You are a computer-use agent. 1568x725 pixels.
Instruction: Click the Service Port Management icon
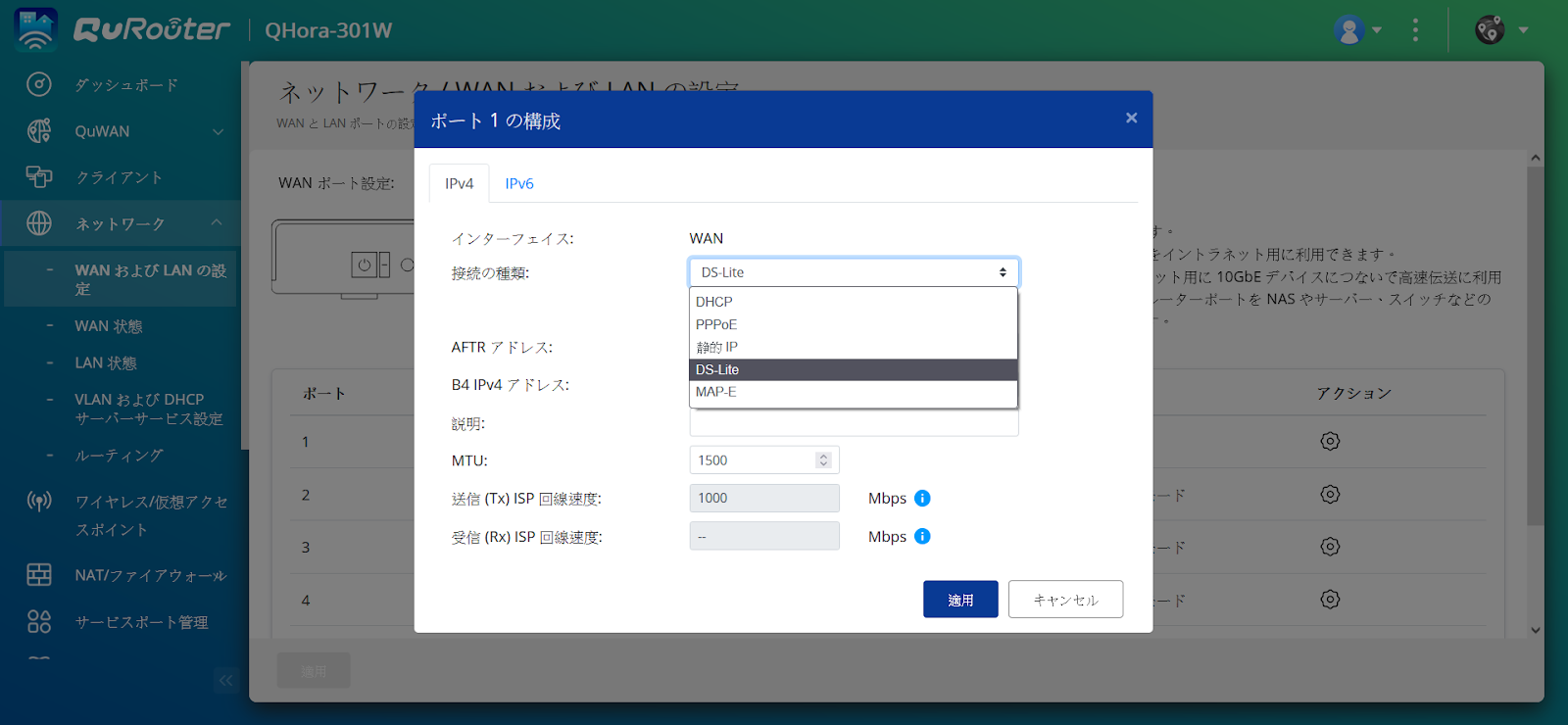point(38,621)
